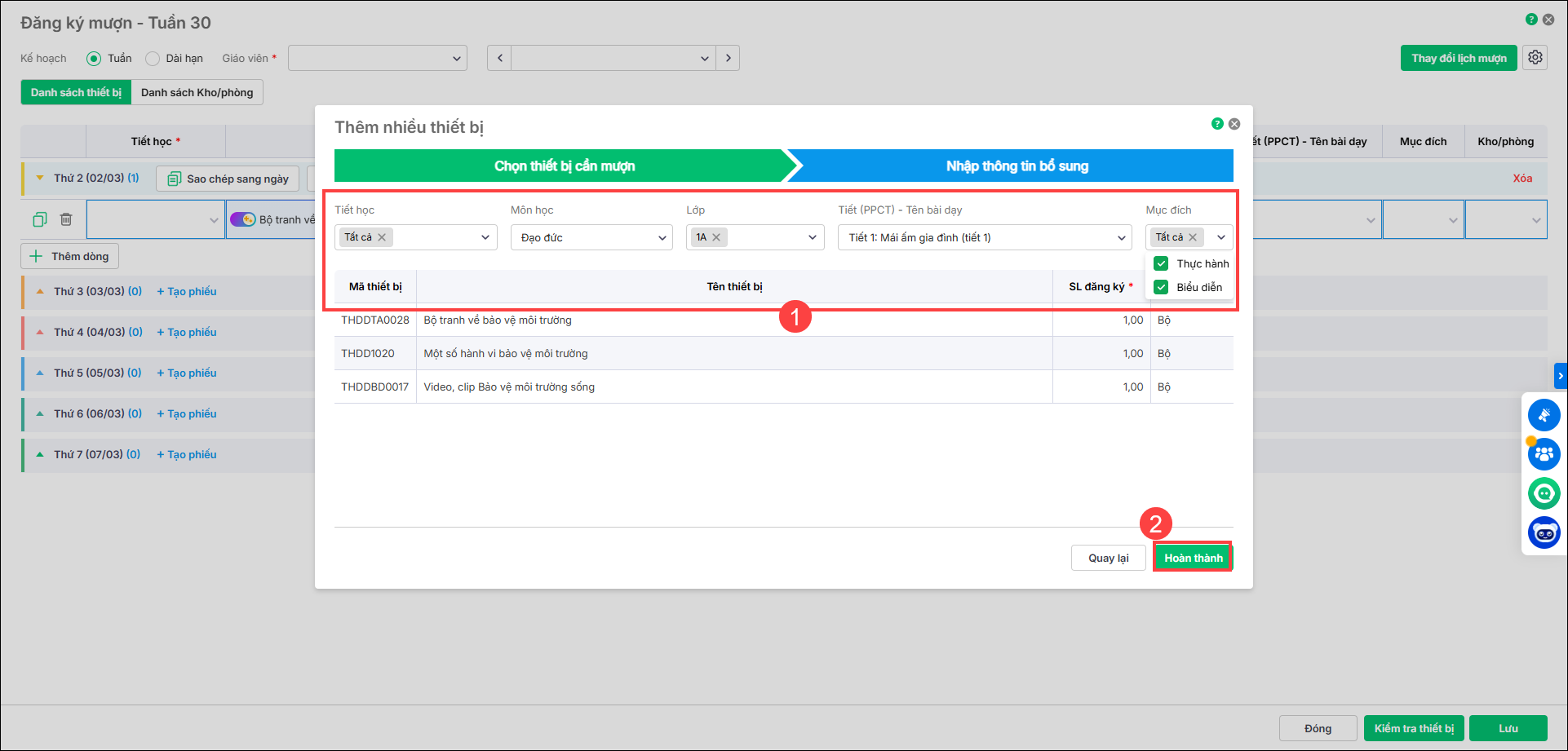Click the chatbot robot floating icon
The image size is (1568, 751).
click(x=1544, y=532)
